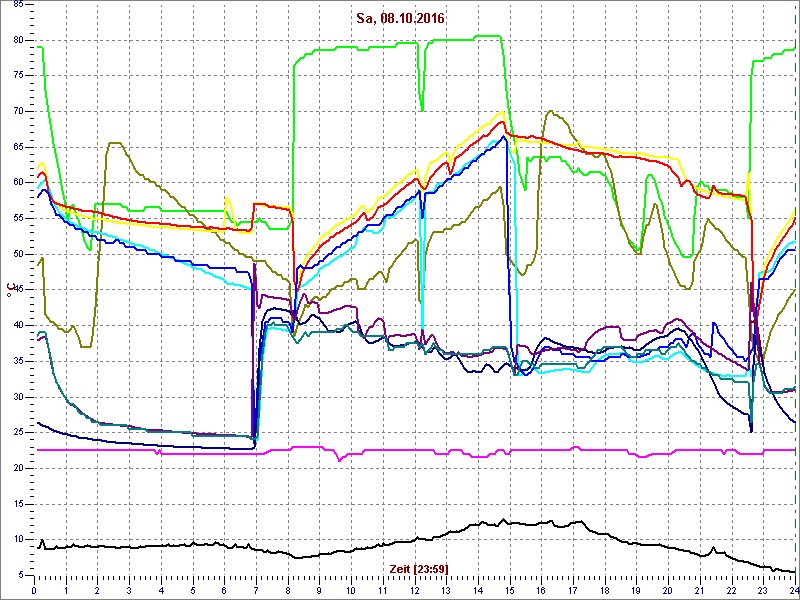The image size is (800, 600).
Task: Click the 'Zeit [23:59]' time axis label
Action: coord(418,568)
